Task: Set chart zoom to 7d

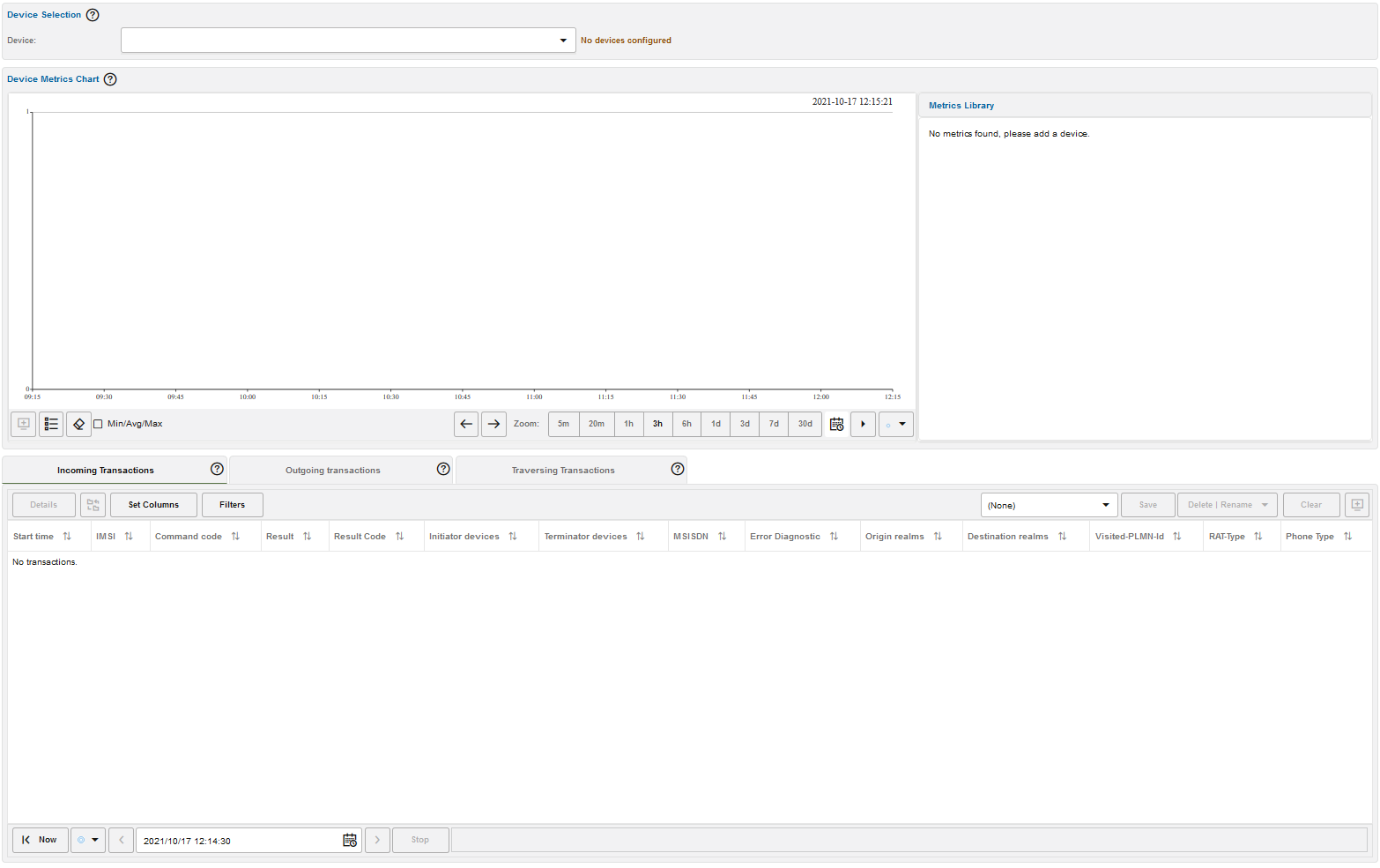Action: click(x=774, y=424)
